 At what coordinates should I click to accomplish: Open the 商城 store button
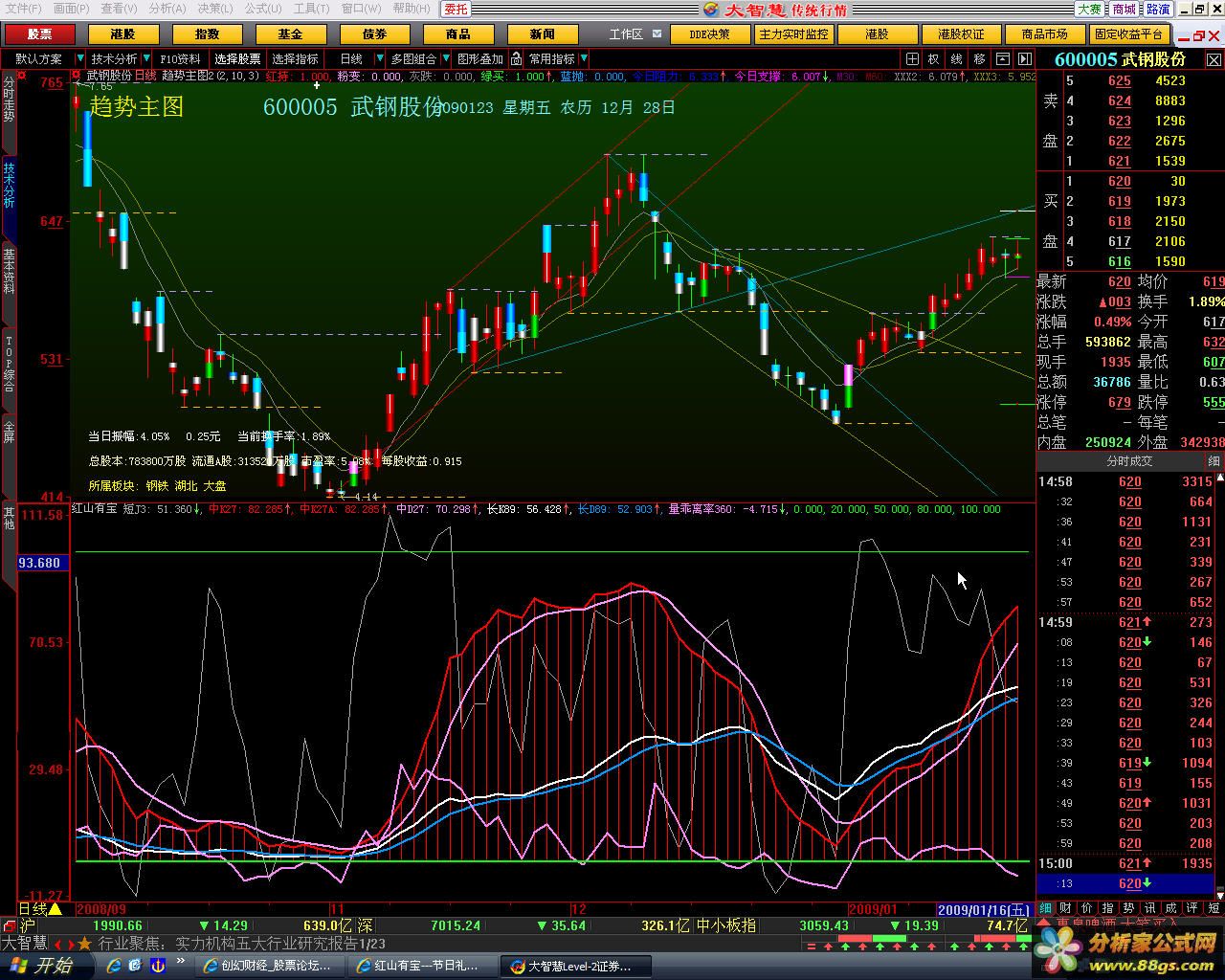[x=1125, y=9]
